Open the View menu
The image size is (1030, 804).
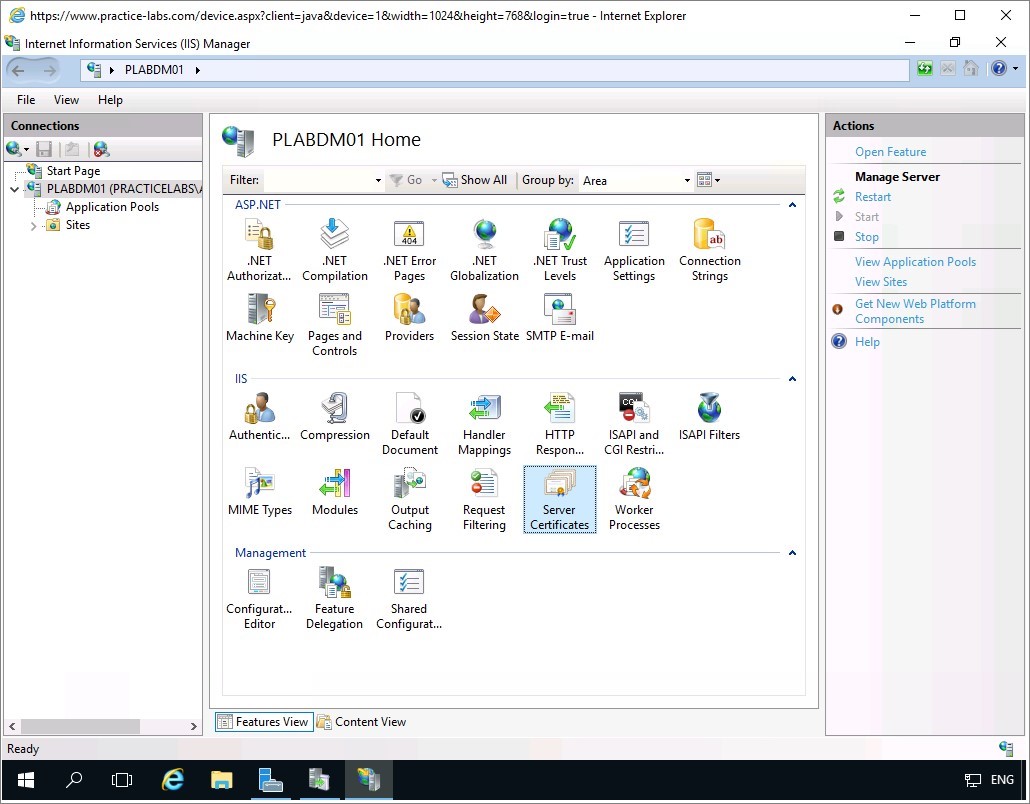coord(66,100)
